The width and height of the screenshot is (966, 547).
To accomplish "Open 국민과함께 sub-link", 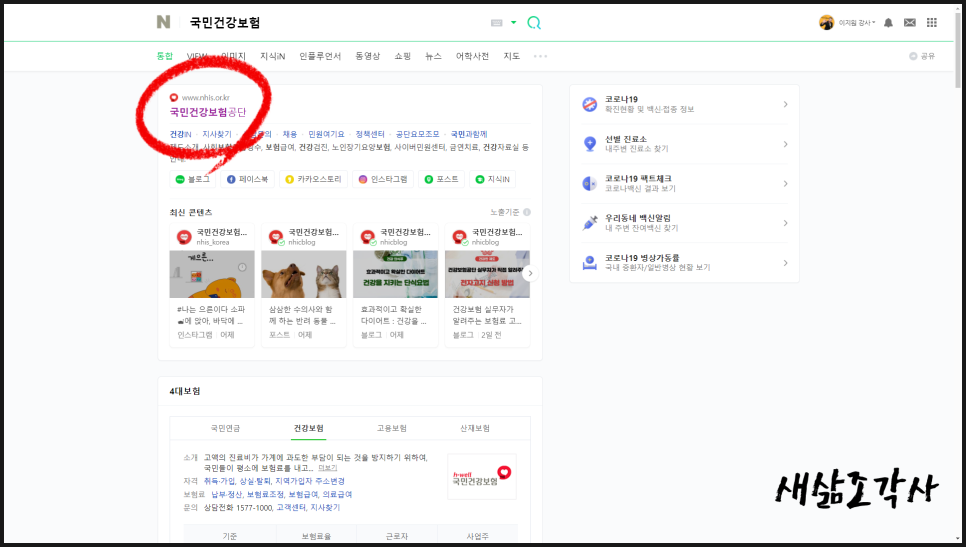I will click(x=469, y=134).
